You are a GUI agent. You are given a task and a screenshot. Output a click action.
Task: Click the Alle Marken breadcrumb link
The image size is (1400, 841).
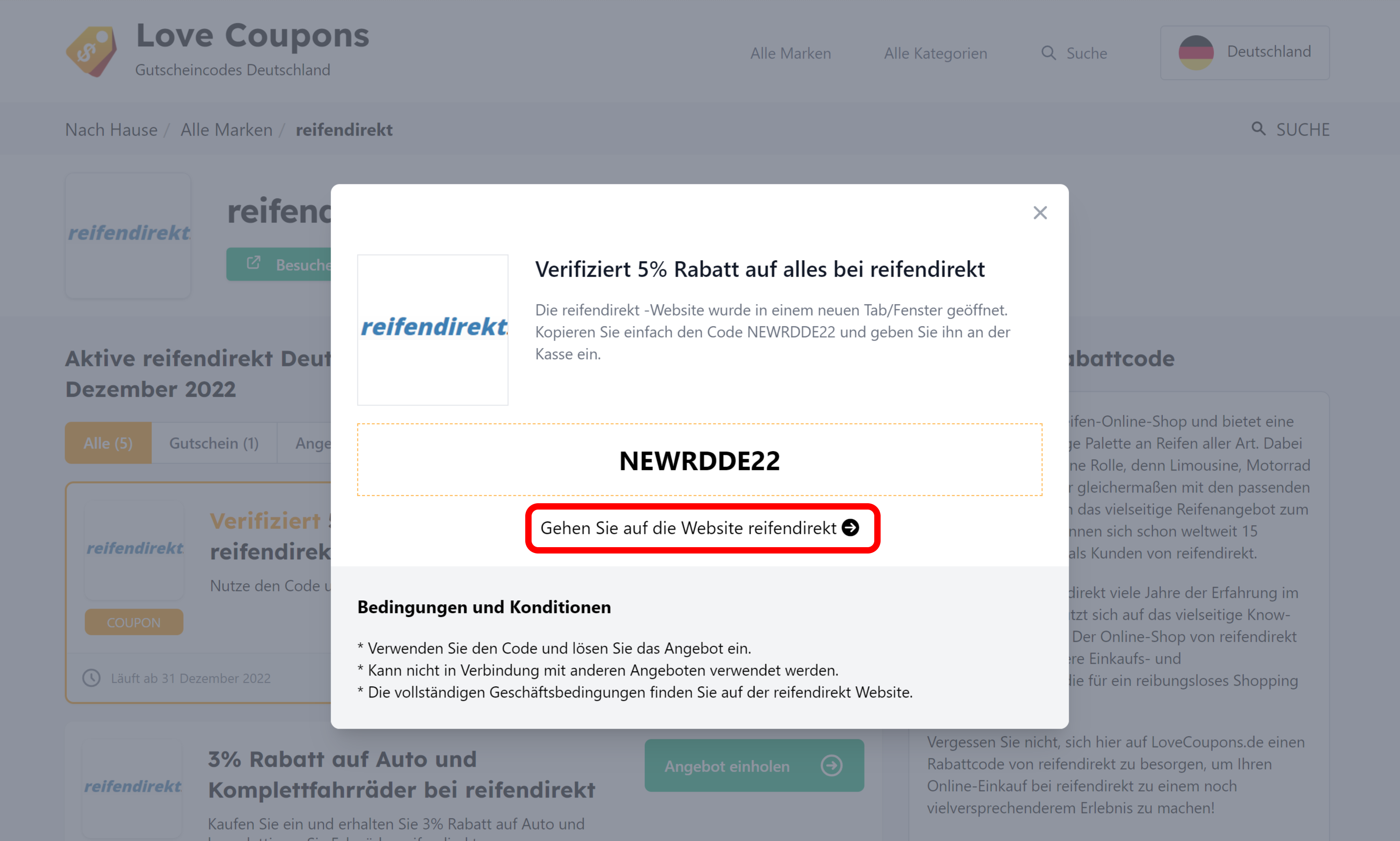click(x=226, y=130)
